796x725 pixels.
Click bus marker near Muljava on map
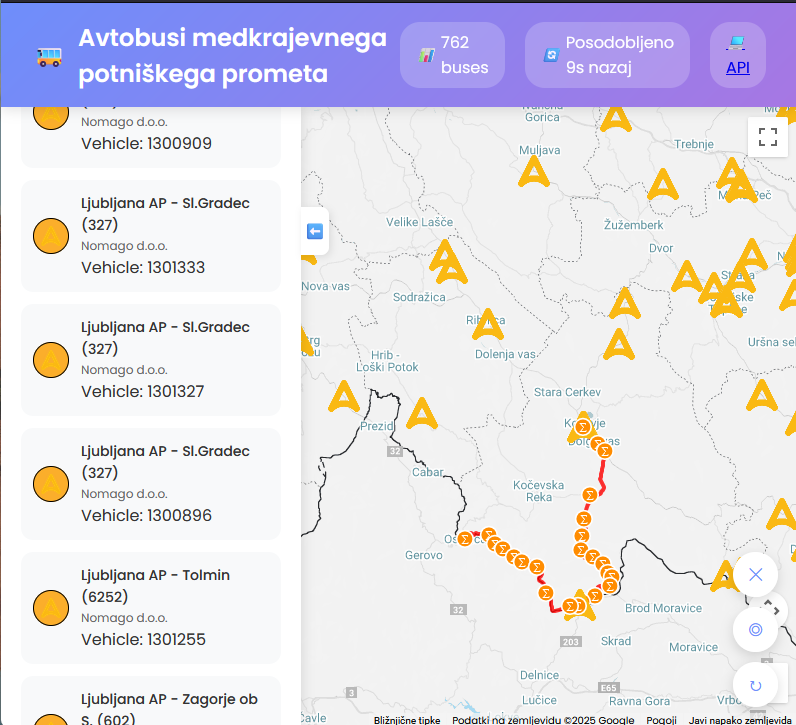(x=534, y=173)
